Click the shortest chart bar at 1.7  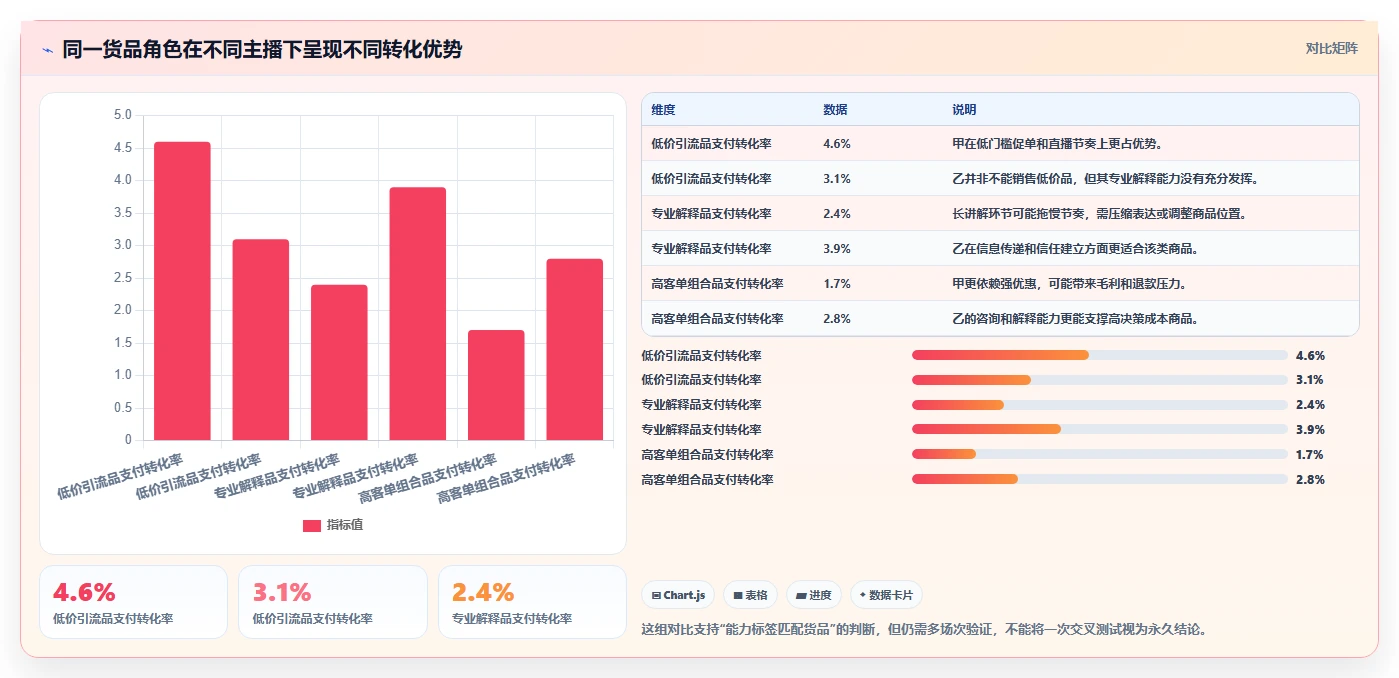tap(496, 385)
